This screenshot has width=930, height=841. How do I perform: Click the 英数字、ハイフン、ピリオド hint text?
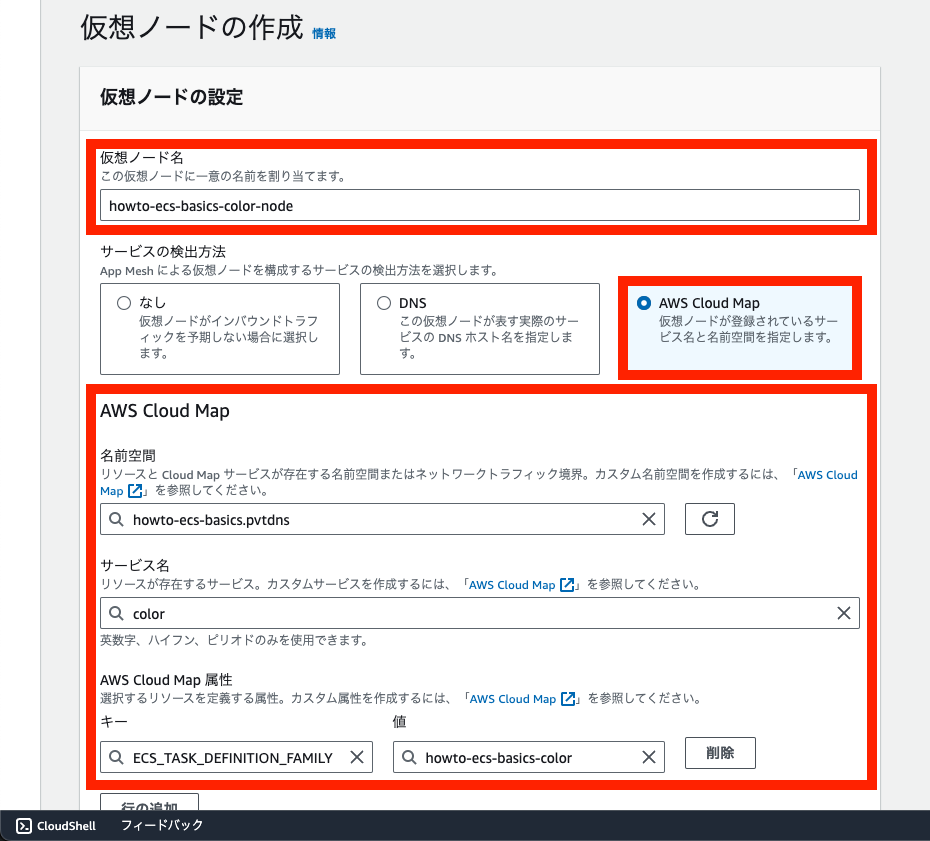tap(235, 641)
